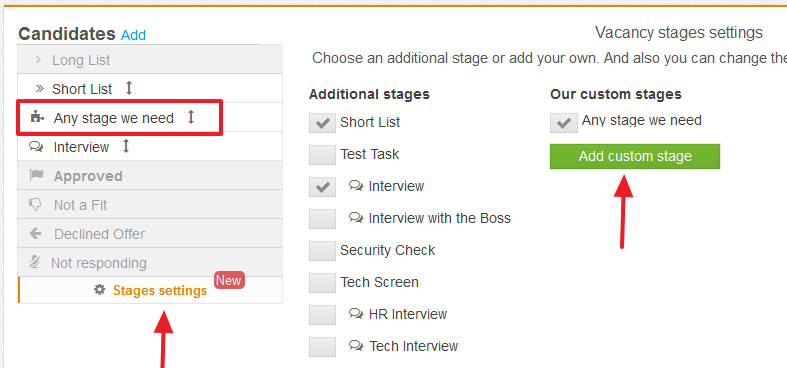Click the reorder arrows icon next to Interview stage

pos(126,147)
